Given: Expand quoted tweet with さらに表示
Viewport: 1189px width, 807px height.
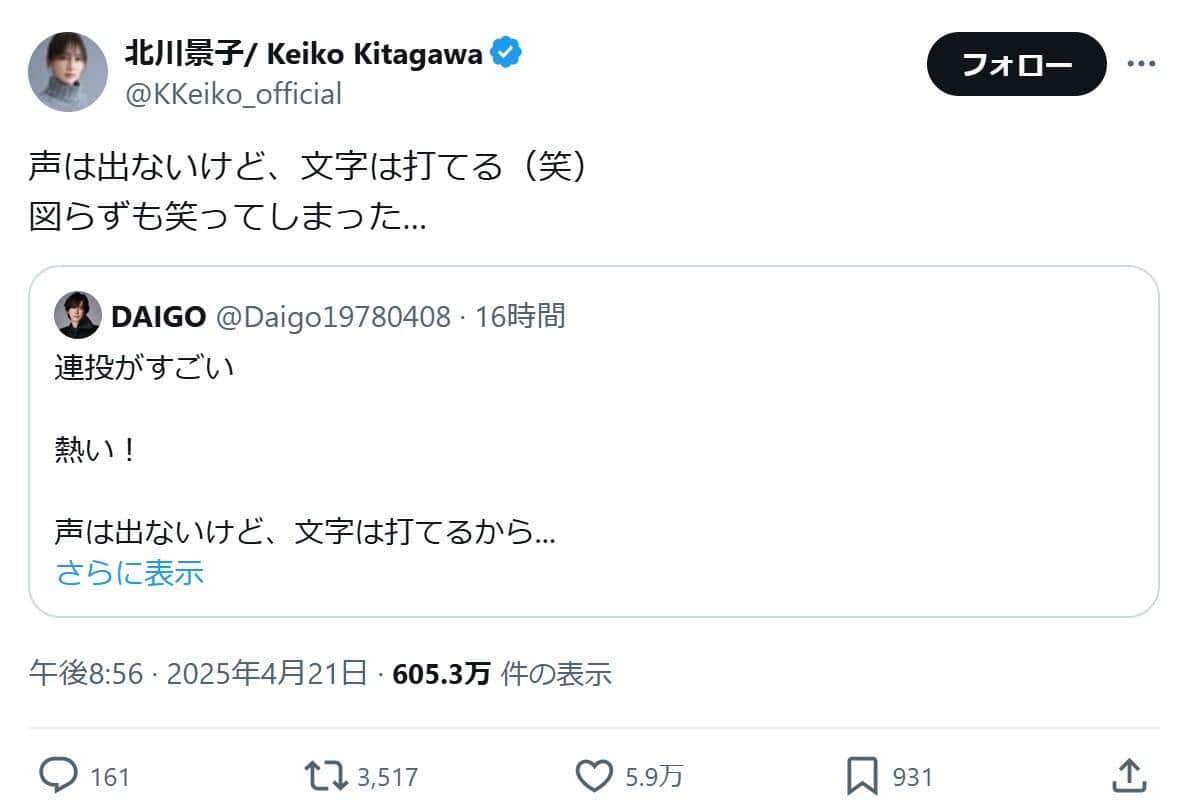Looking at the screenshot, I should (130, 573).
